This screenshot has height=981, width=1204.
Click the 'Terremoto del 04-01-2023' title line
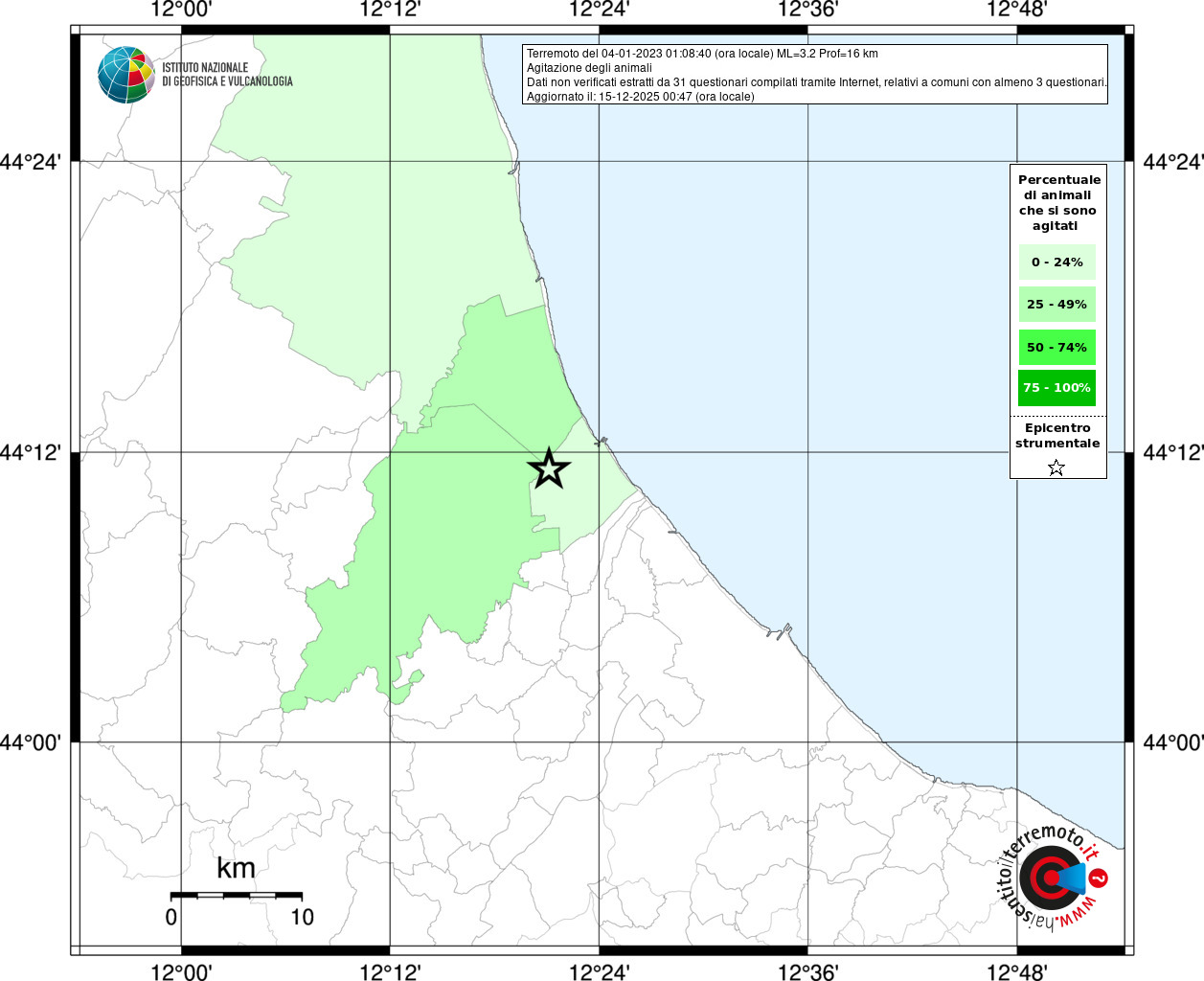coord(702,54)
